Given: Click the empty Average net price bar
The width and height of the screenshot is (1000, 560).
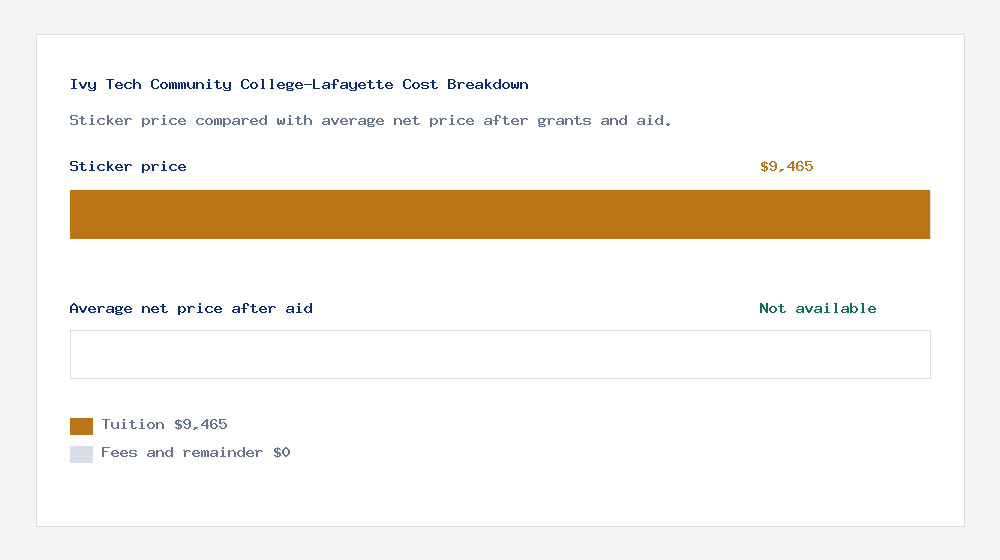Looking at the screenshot, I should point(500,354).
